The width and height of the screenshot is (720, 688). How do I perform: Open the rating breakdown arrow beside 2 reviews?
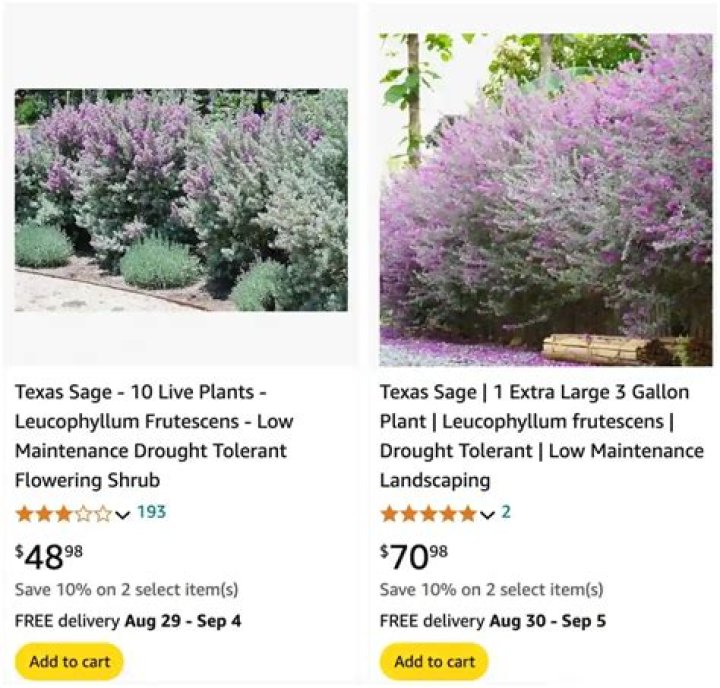pyautogui.click(x=487, y=515)
